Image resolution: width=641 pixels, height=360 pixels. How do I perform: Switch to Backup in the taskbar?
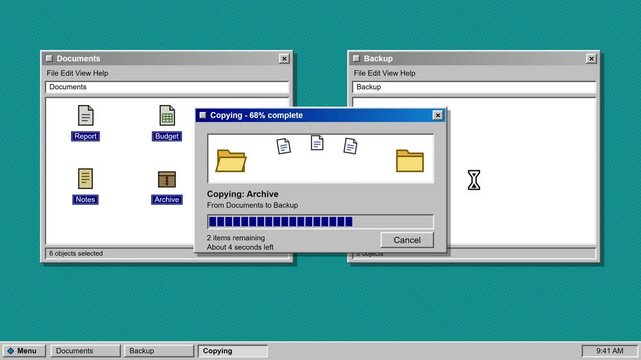tap(159, 351)
